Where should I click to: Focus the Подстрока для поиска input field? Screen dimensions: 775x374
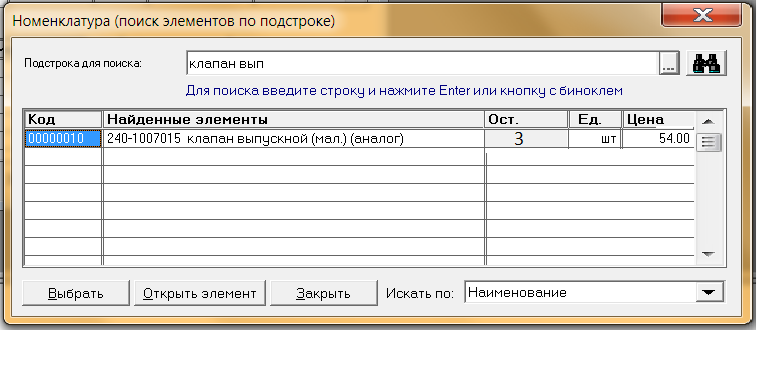click(x=423, y=63)
